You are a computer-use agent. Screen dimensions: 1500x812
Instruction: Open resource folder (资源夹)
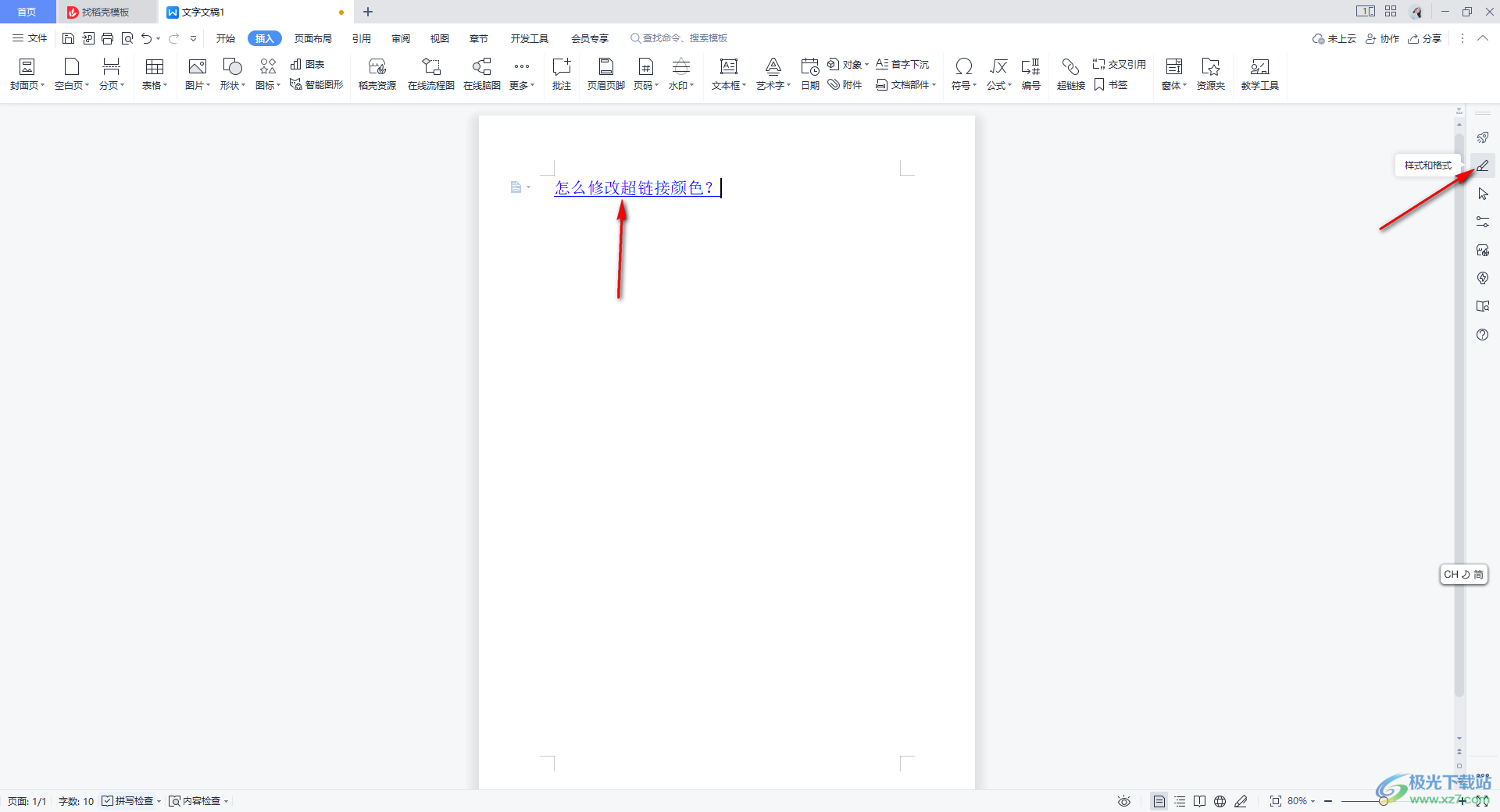point(1211,74)
